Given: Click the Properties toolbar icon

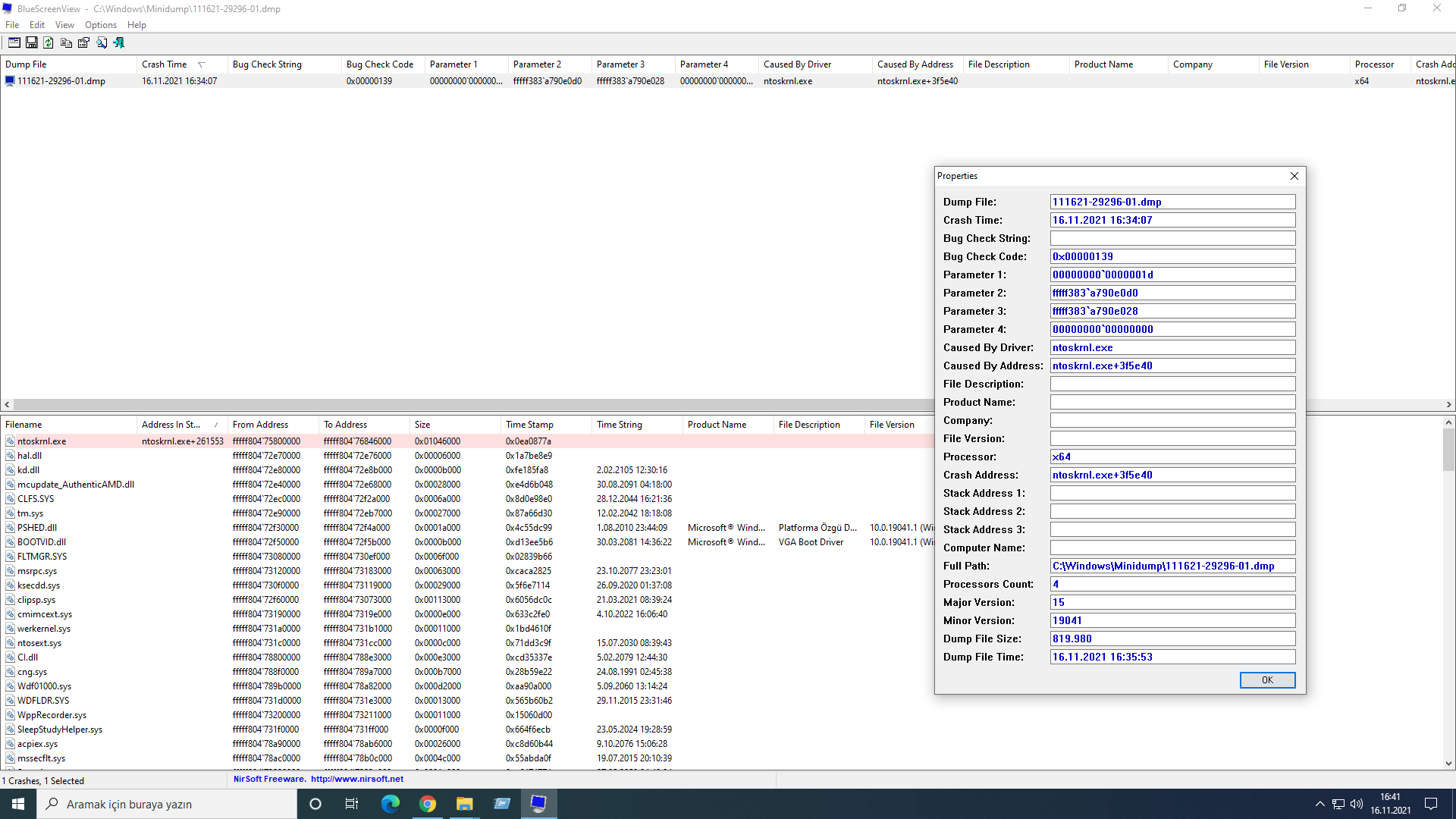Looking at the screenshot, I should (x=83, y=43).
